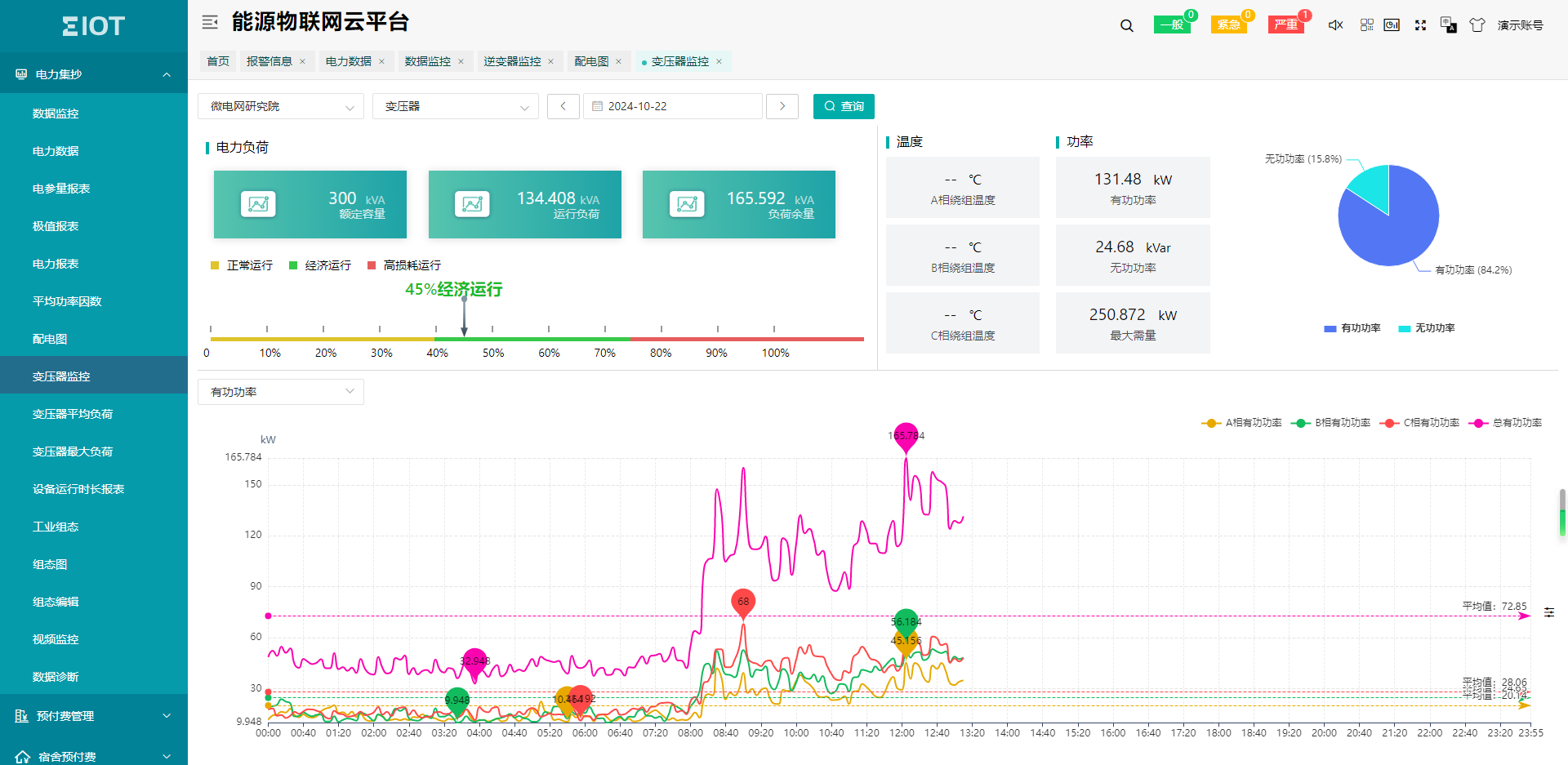Click the 2024-10-22 date input field
Viewport: 1568px width, 765px height.
(x=672, y=106)
